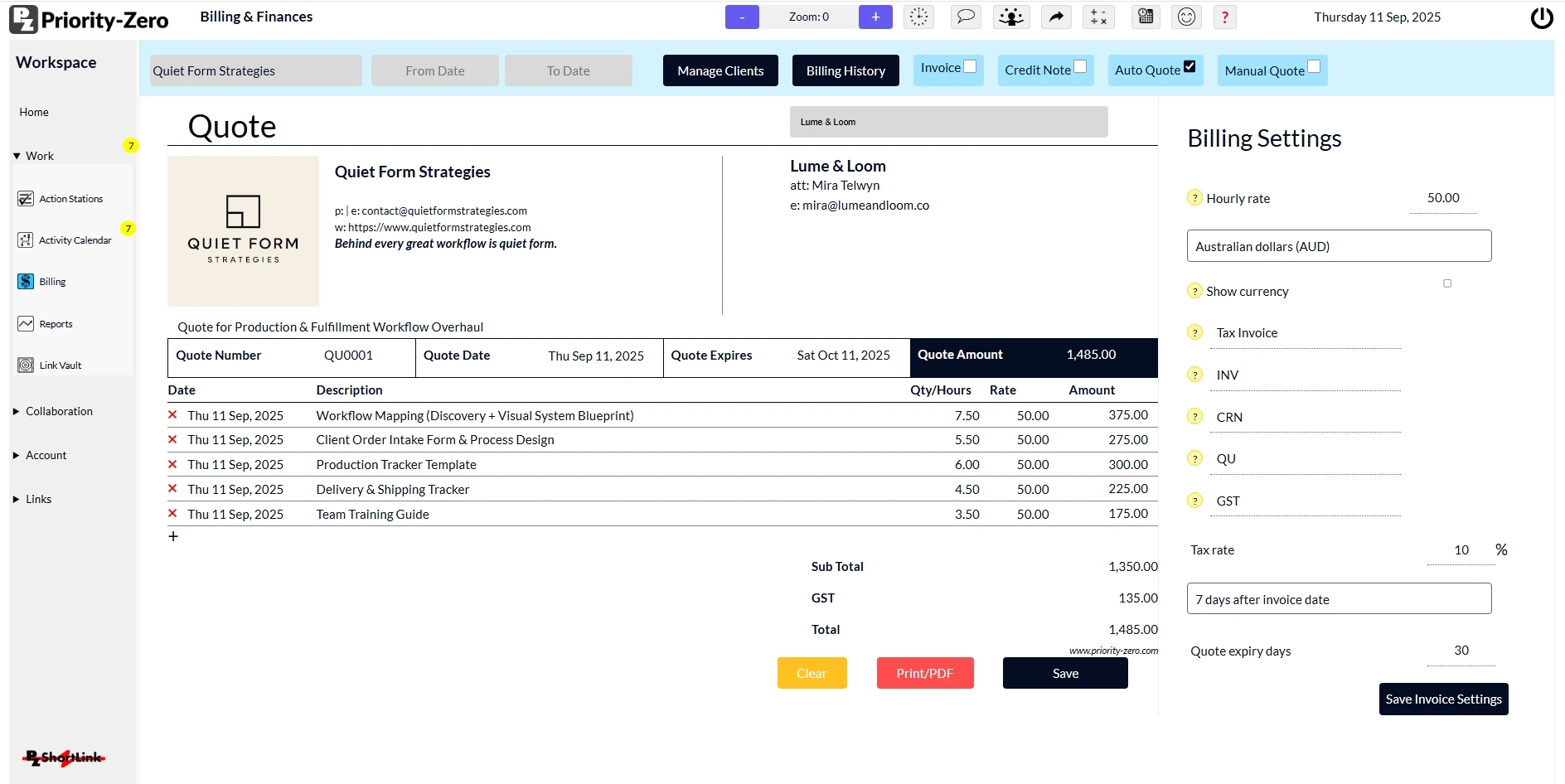Tick the Credit Note checkbox
Image resolution: width=1565 pixels, height=784 pixels.
tap(1080, 66)
